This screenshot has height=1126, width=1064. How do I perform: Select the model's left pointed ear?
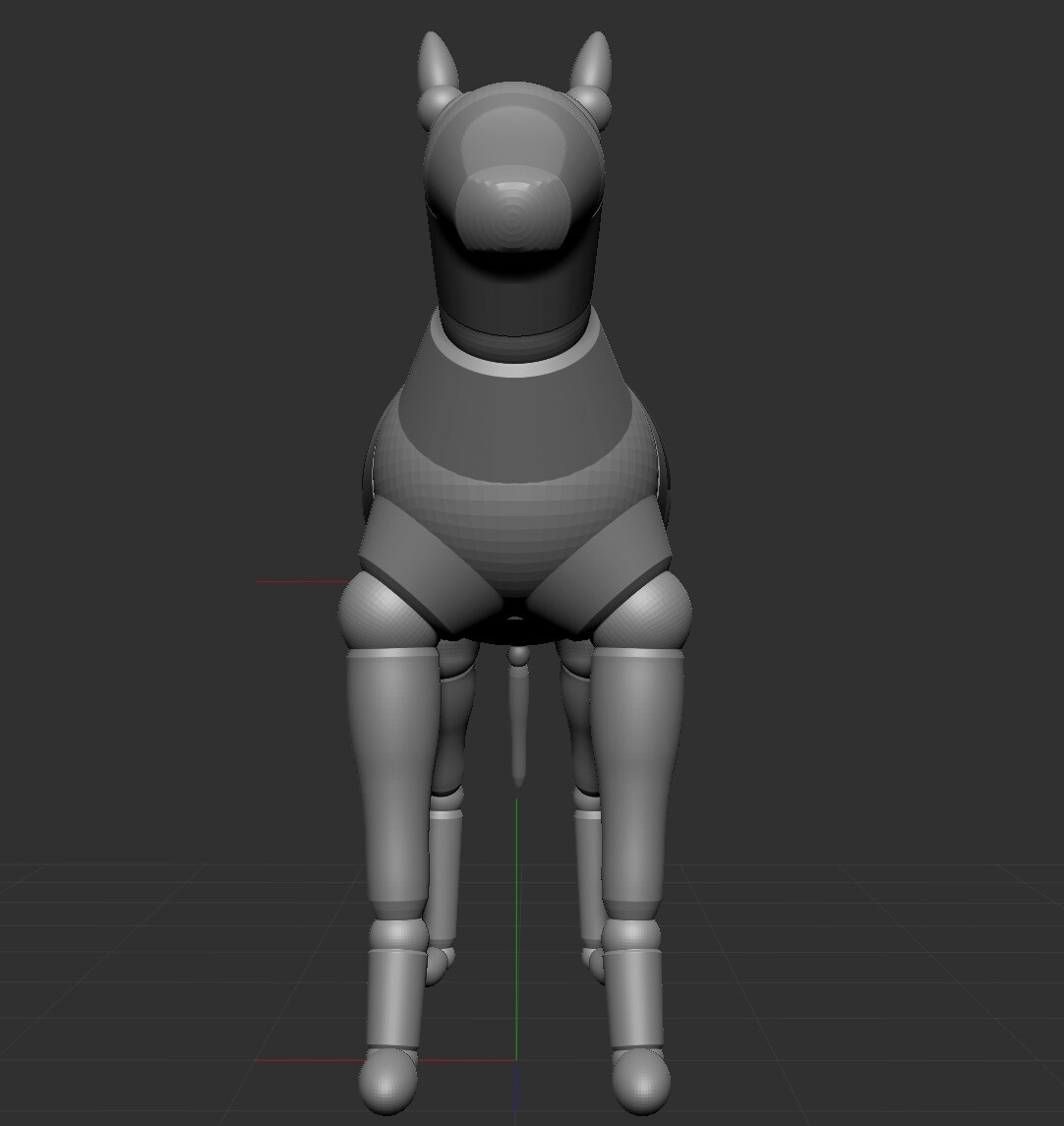click(x=438, y=61)
